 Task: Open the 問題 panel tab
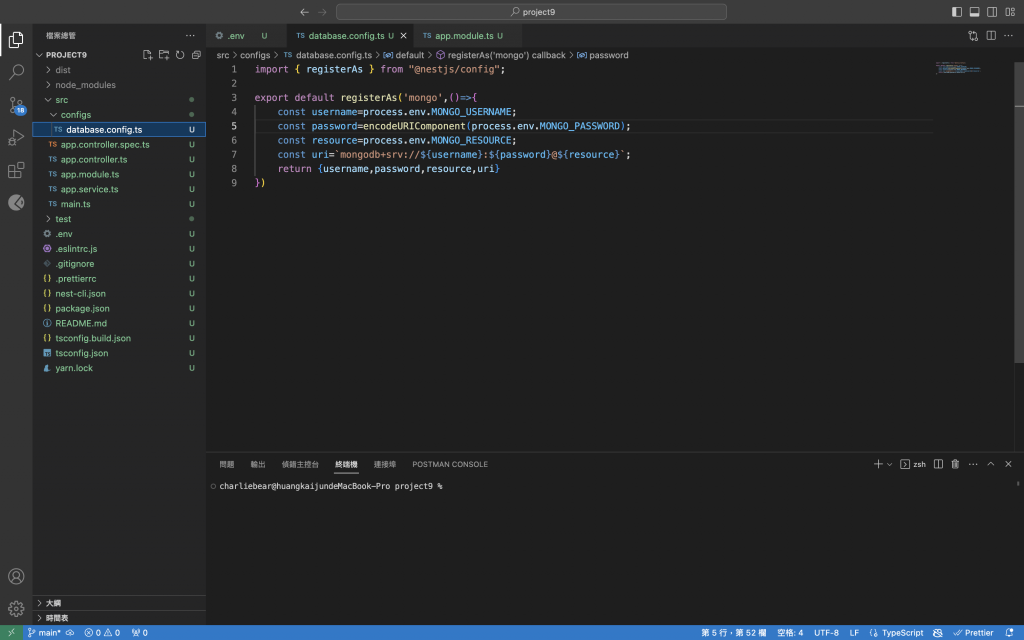pos(227,464)
